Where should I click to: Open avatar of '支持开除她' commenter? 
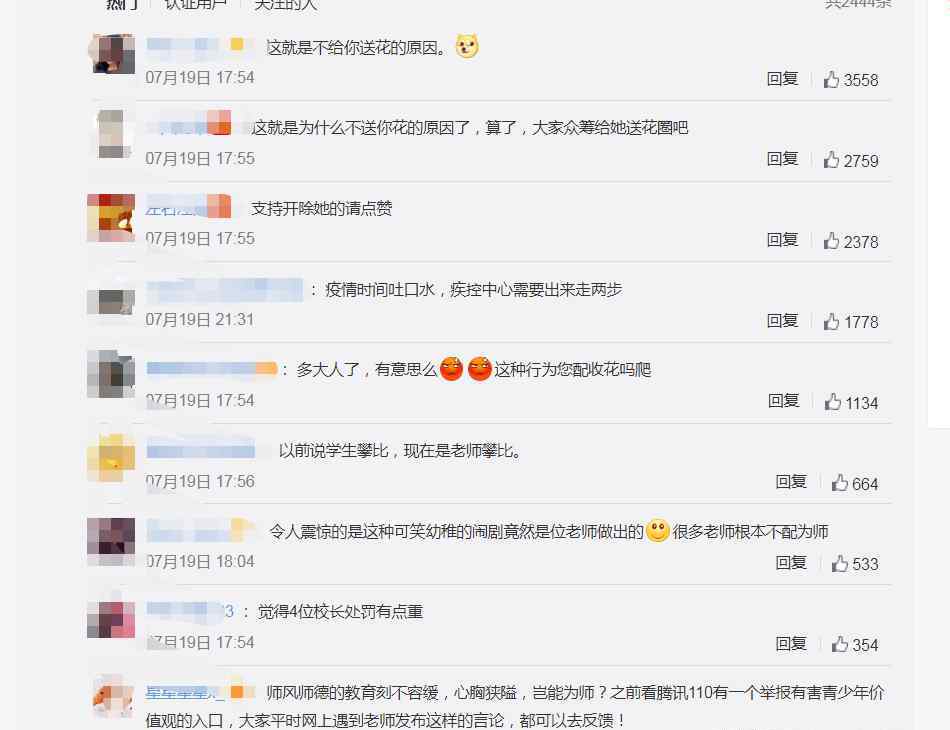coord(111,217)
